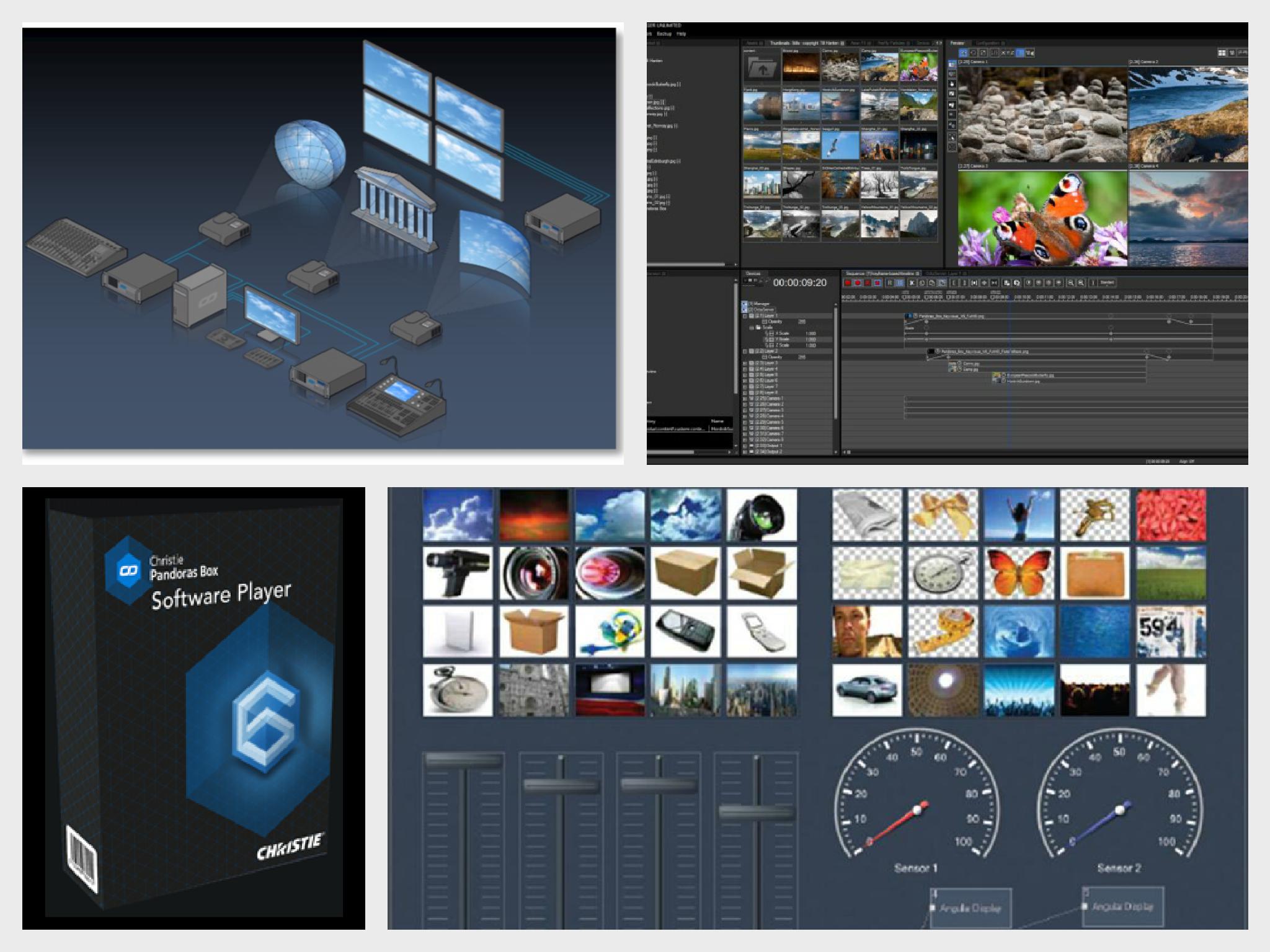
Task: Toggle the Manager checkbox in Devices tree
Action: coord(745,304)
